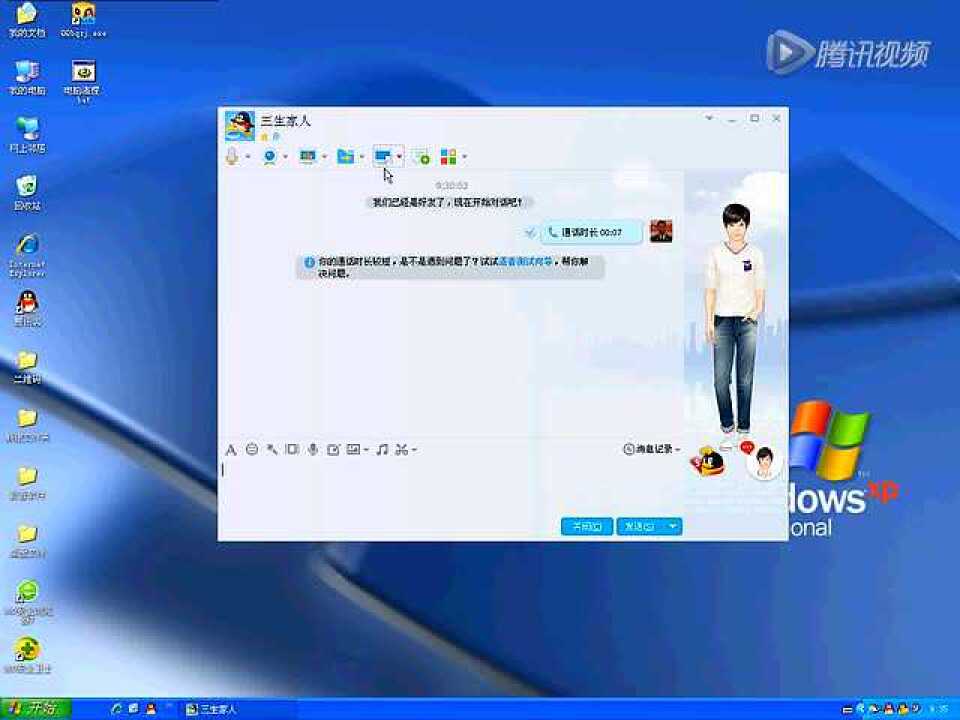Click round face avatar thumbnail bottom right
Image resolution: width=960 pixels, height=720 pixels.
tap(764, 463)
